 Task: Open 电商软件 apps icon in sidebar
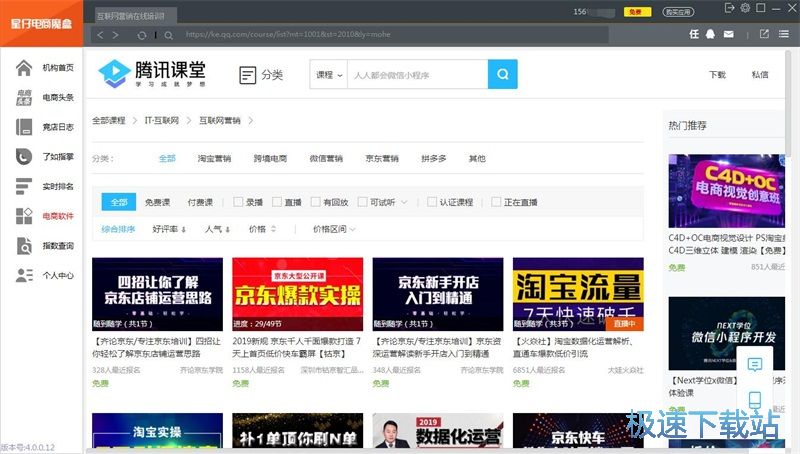point(24,216)
